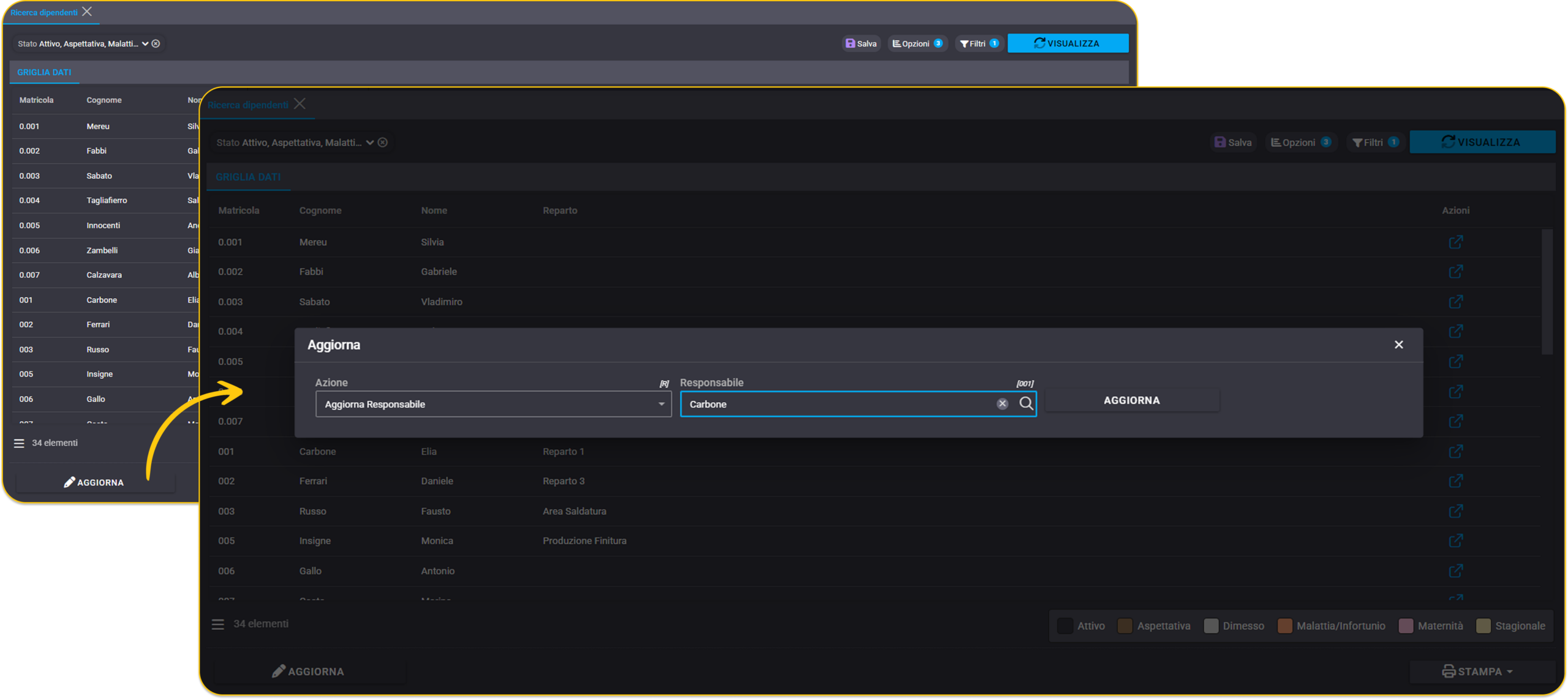Open the Responsabile search lookup icon
Screen dimensions: 1568x699
click(1026, 403)
